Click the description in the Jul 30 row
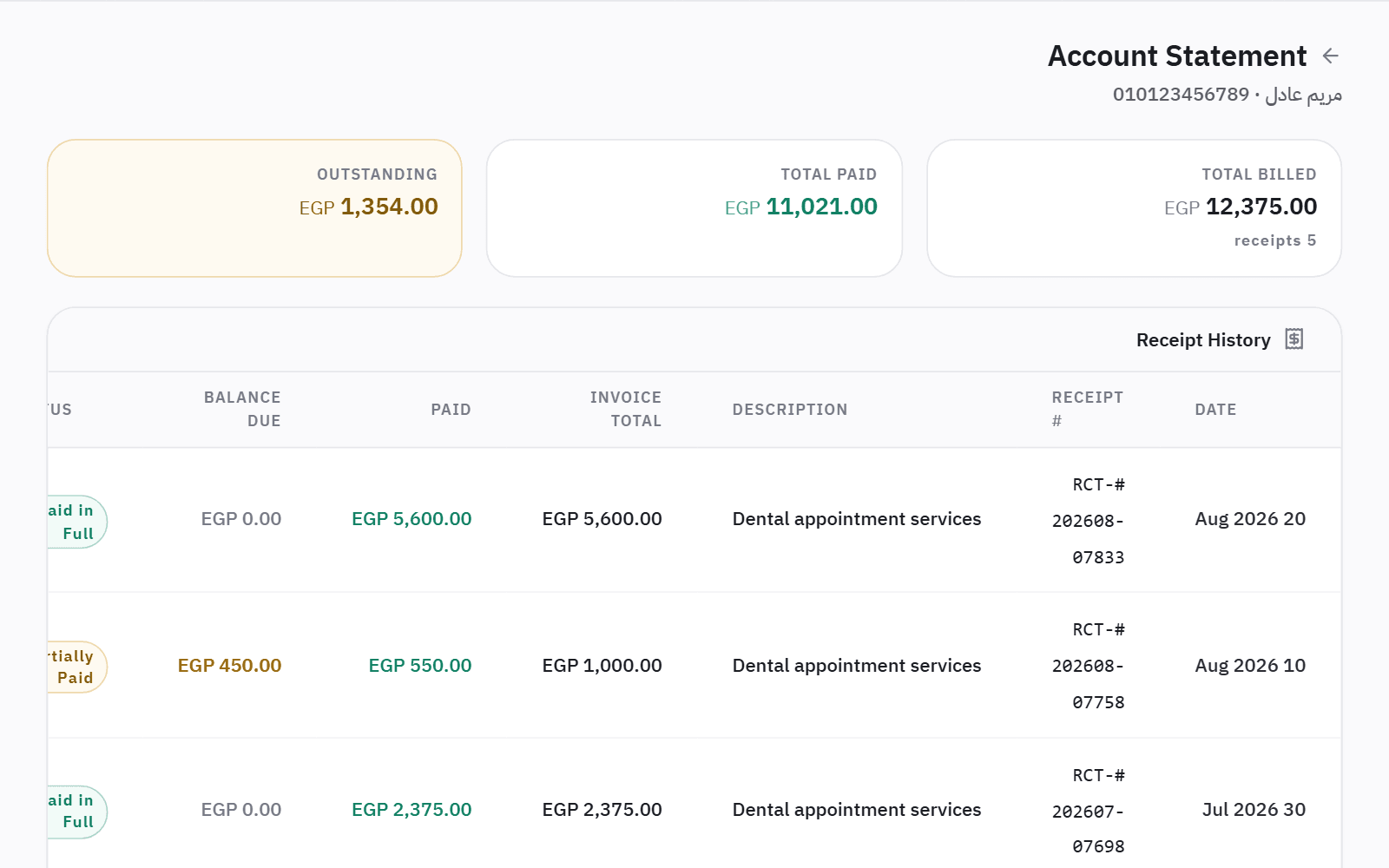Screen dimensions: 1389x868 pyautogui.click(x=857, y=810)
